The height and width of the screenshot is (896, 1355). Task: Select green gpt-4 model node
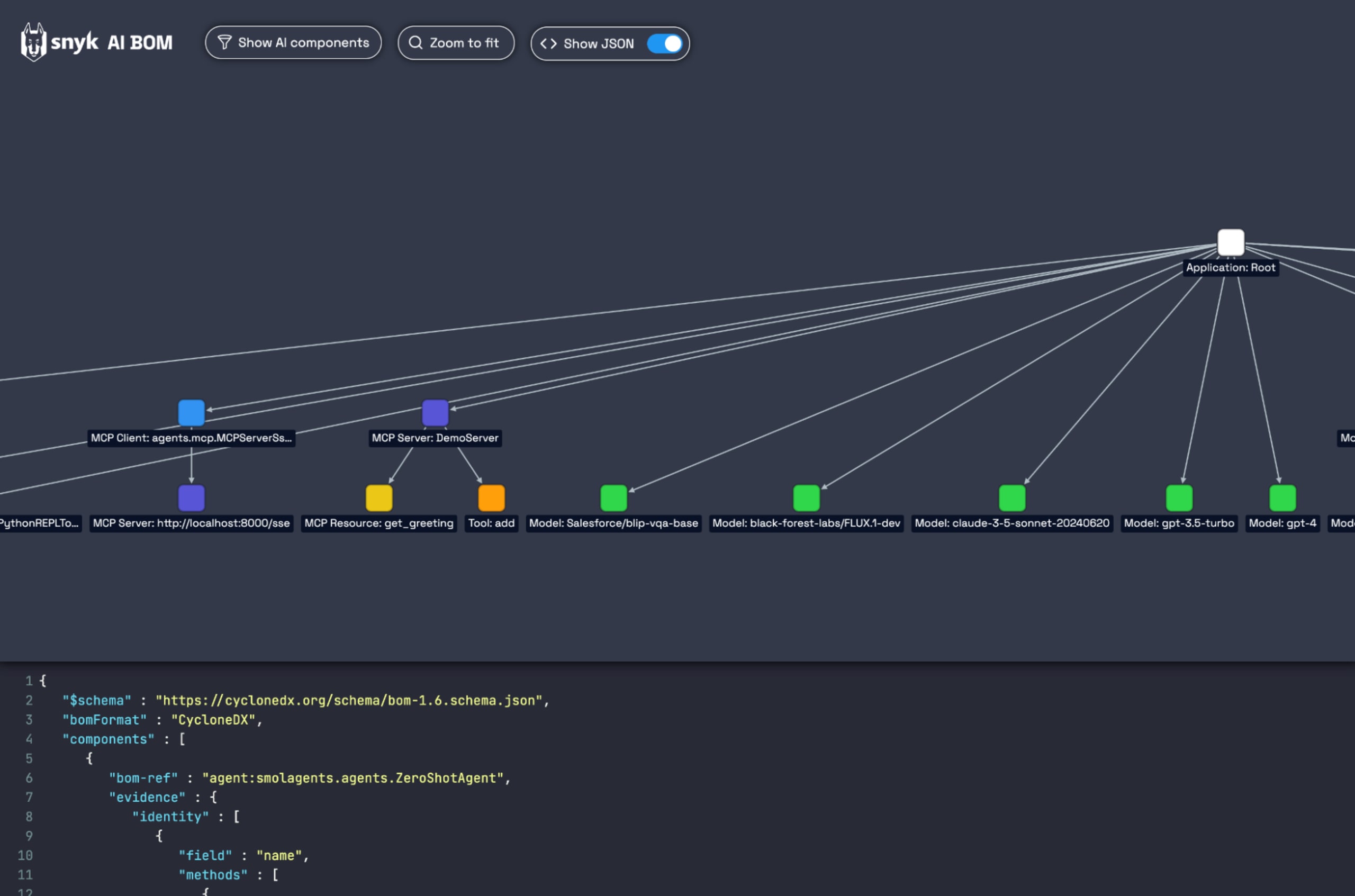click(x=1282, y=497)
